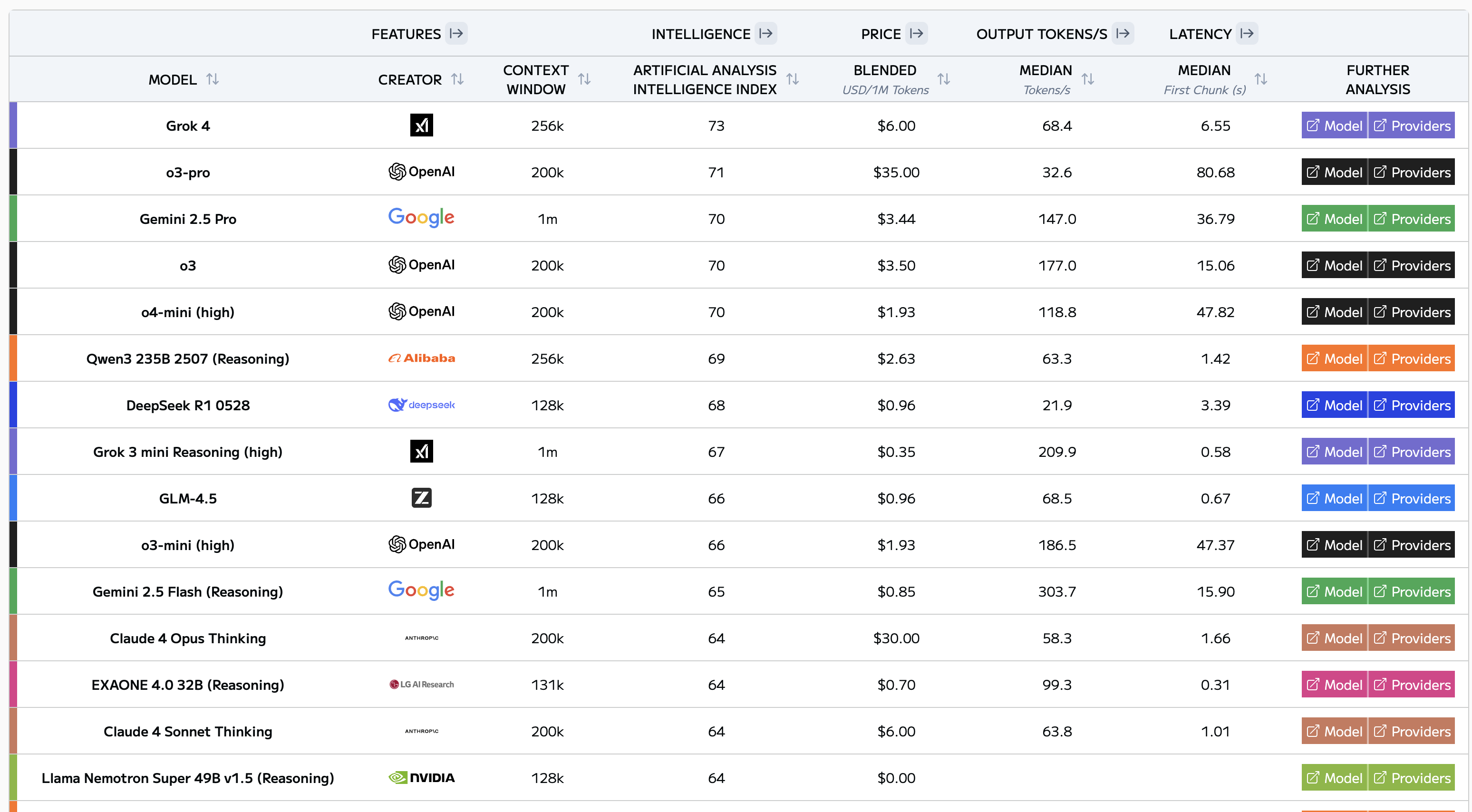This screenshot has height=812, width=1472.
Task: Sort by Artificial Analysis Intelligence Index
Action: 792,79
